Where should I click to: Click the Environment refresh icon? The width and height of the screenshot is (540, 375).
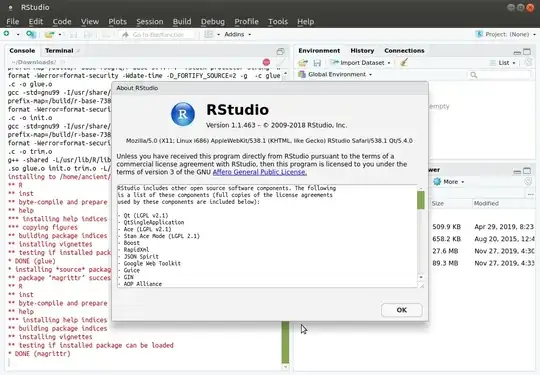(528, 63)
